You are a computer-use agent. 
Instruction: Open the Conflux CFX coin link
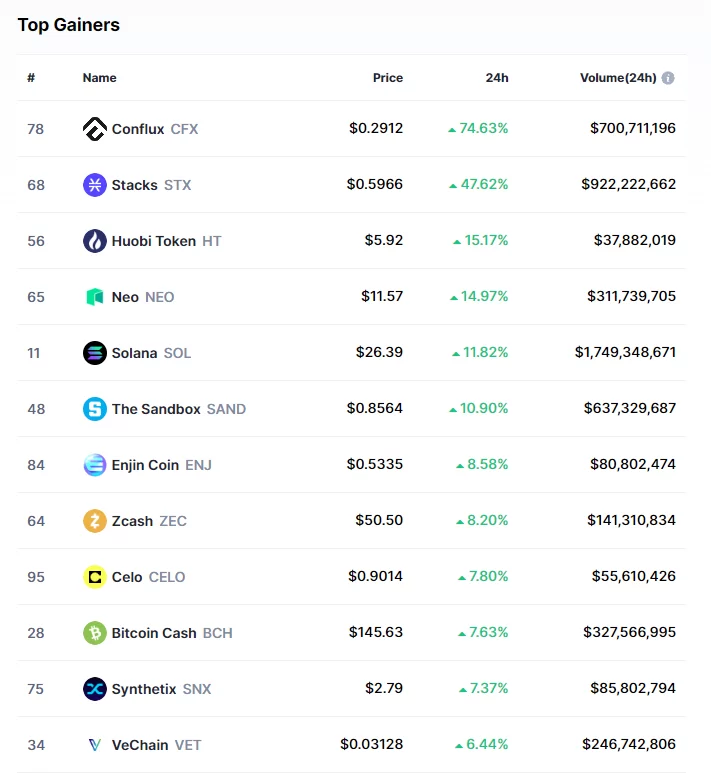155,129
